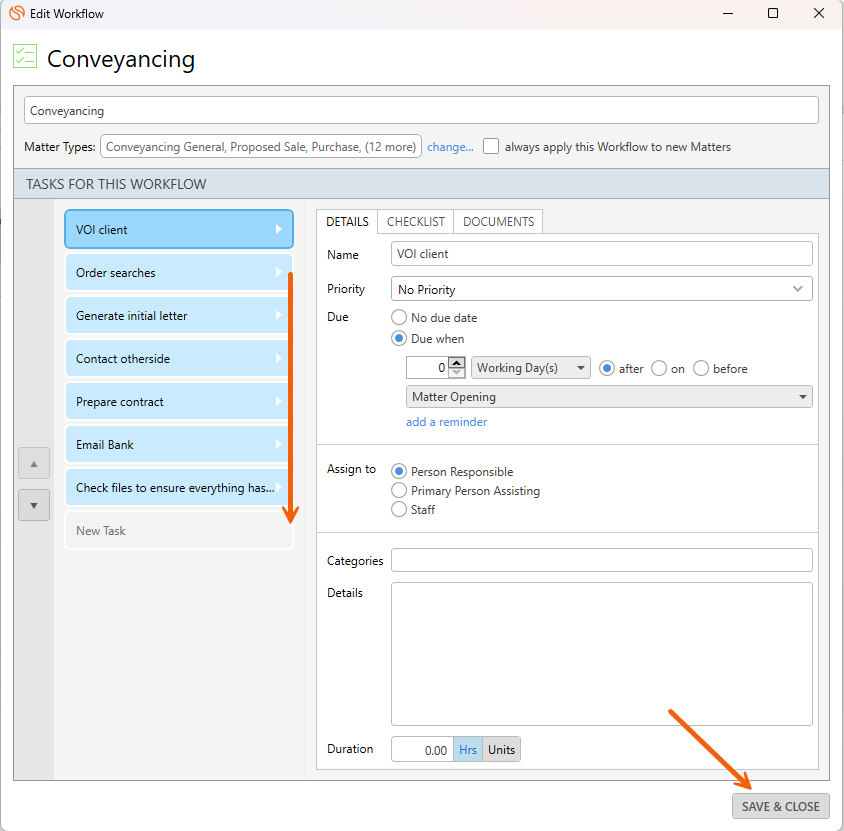Switch to the Checklist tab
The width and height of the screenshot is (844, 831).
(415, 222)
